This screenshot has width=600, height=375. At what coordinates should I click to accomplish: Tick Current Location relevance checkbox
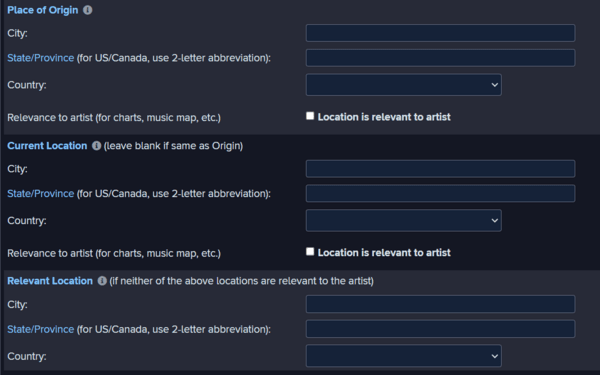pyautogui.click(x=310, y=252)
